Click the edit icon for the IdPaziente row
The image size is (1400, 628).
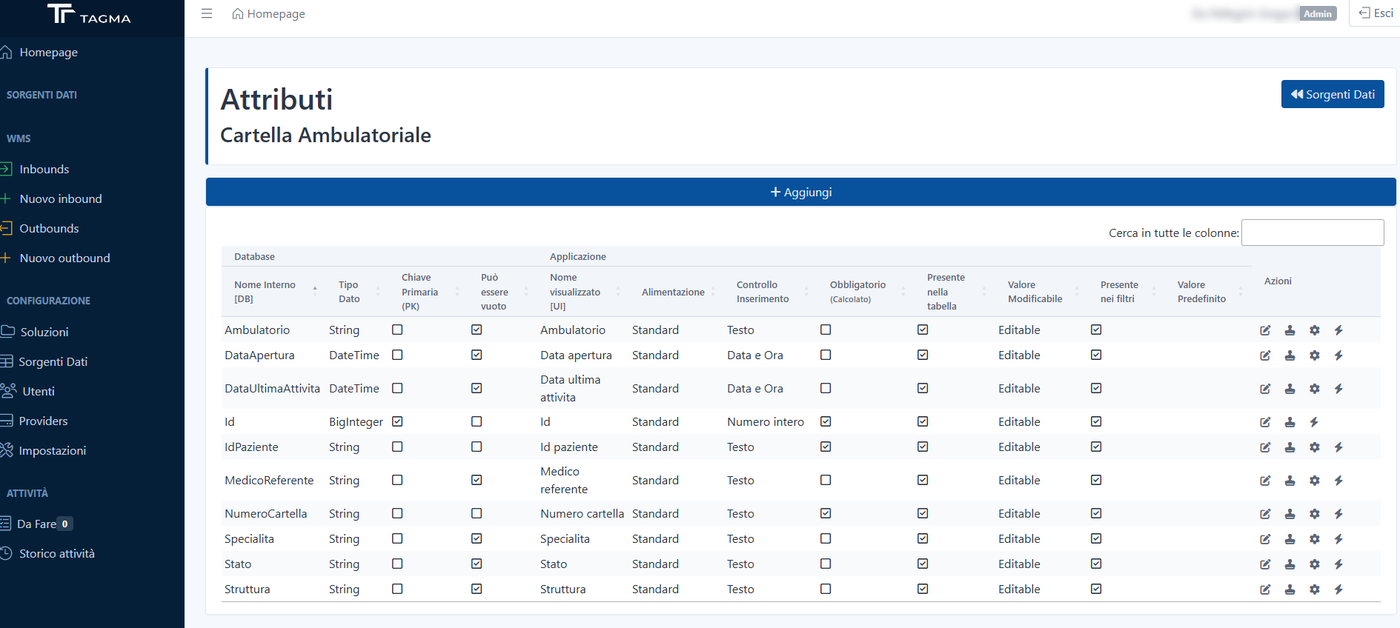[1265, 447]
